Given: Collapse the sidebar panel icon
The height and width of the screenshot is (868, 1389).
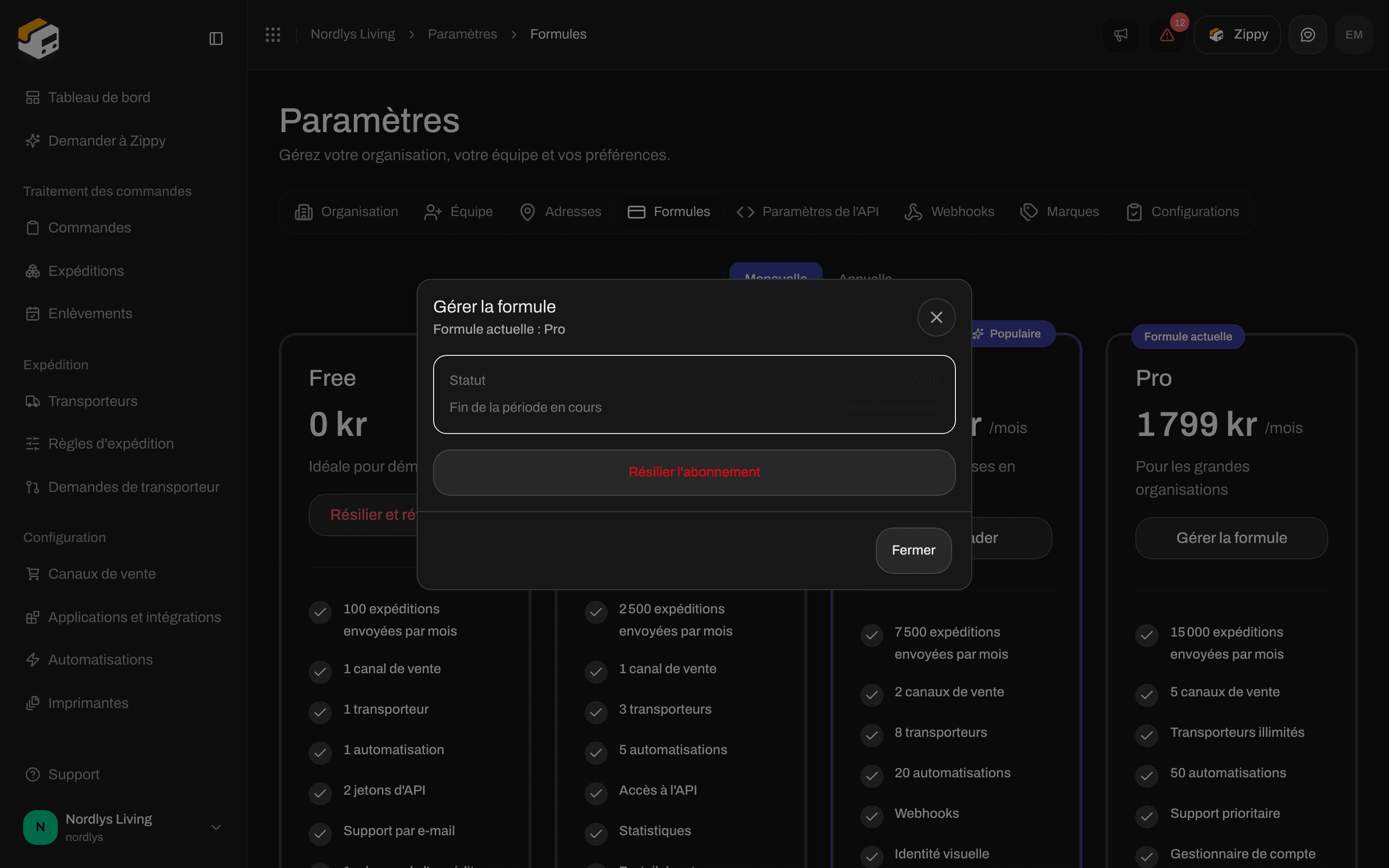Looking at the screenshot, I should [216, 39].
